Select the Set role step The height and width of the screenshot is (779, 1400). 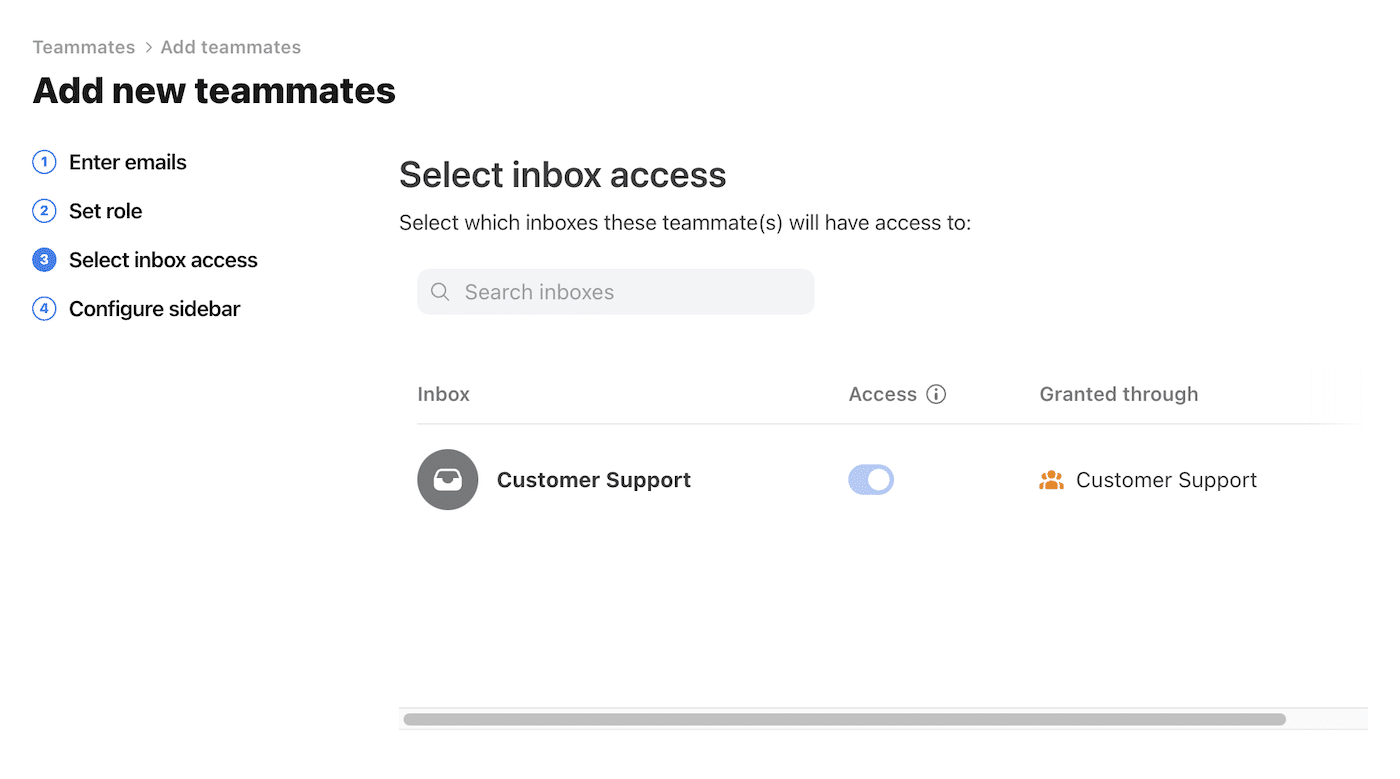(x=106, y=211)
